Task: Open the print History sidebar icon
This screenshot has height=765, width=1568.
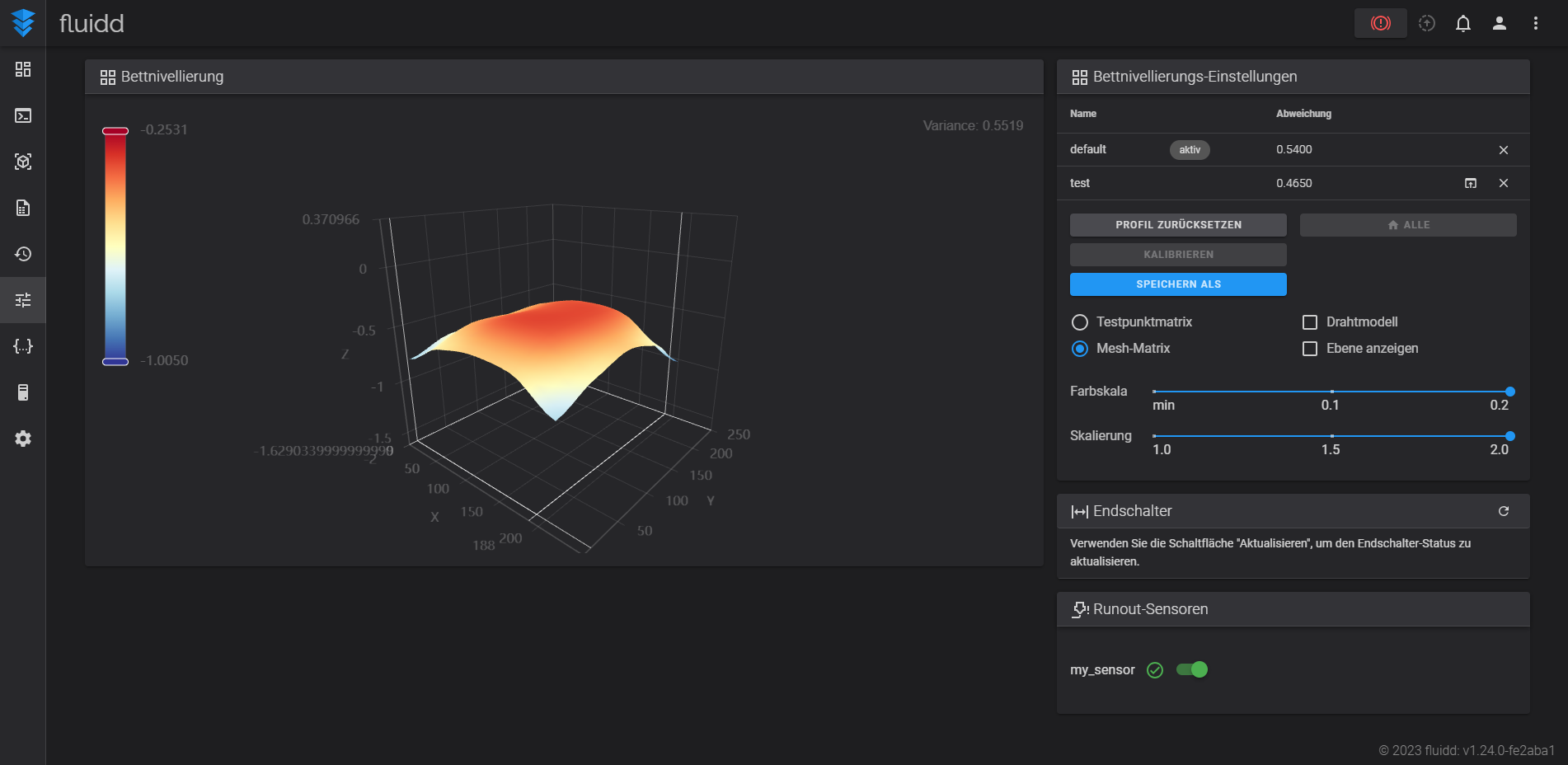Action: [x=23, y=254]
